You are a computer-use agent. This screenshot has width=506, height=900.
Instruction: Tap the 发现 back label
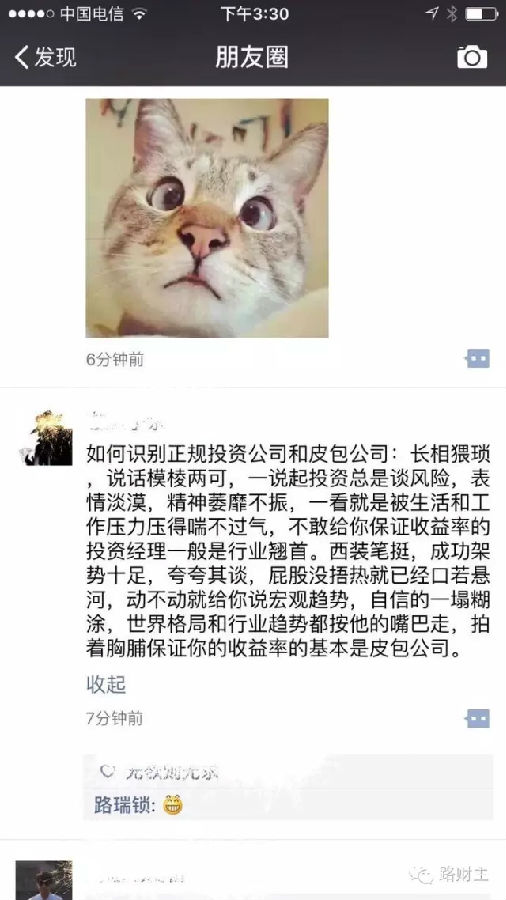[x=55, y=57]
